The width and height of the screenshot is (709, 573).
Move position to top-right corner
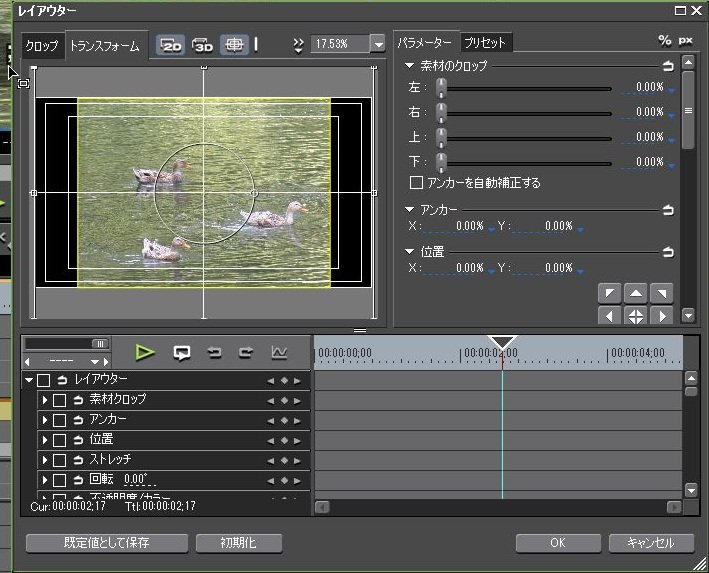point(662,293)
